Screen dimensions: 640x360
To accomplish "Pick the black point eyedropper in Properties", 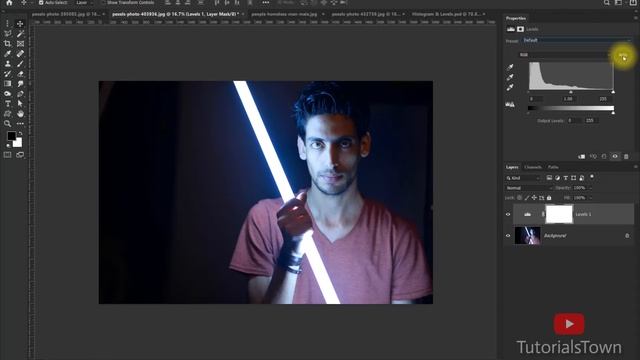I will (510, 67).
